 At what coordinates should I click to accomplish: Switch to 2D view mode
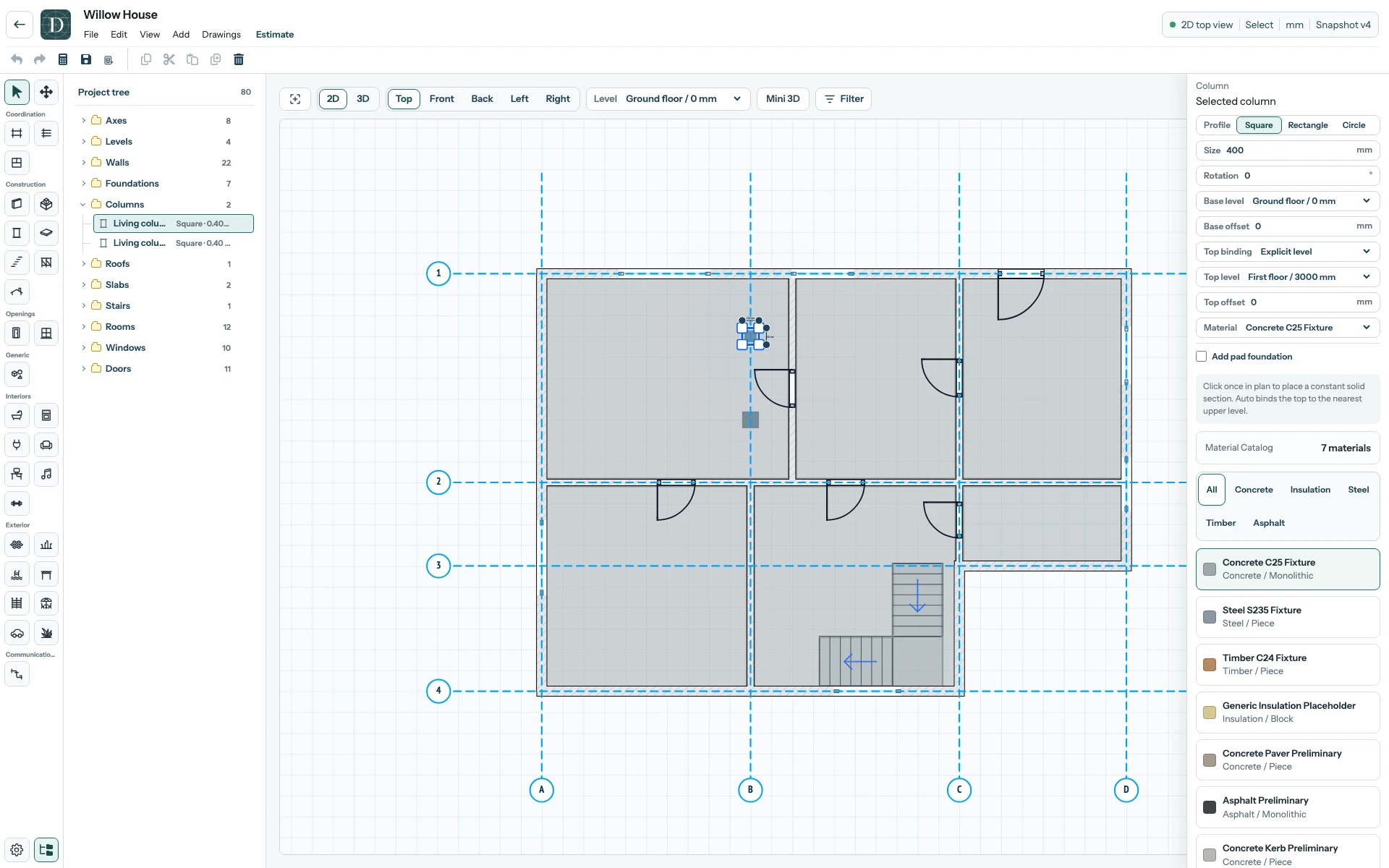click(333, 99)
